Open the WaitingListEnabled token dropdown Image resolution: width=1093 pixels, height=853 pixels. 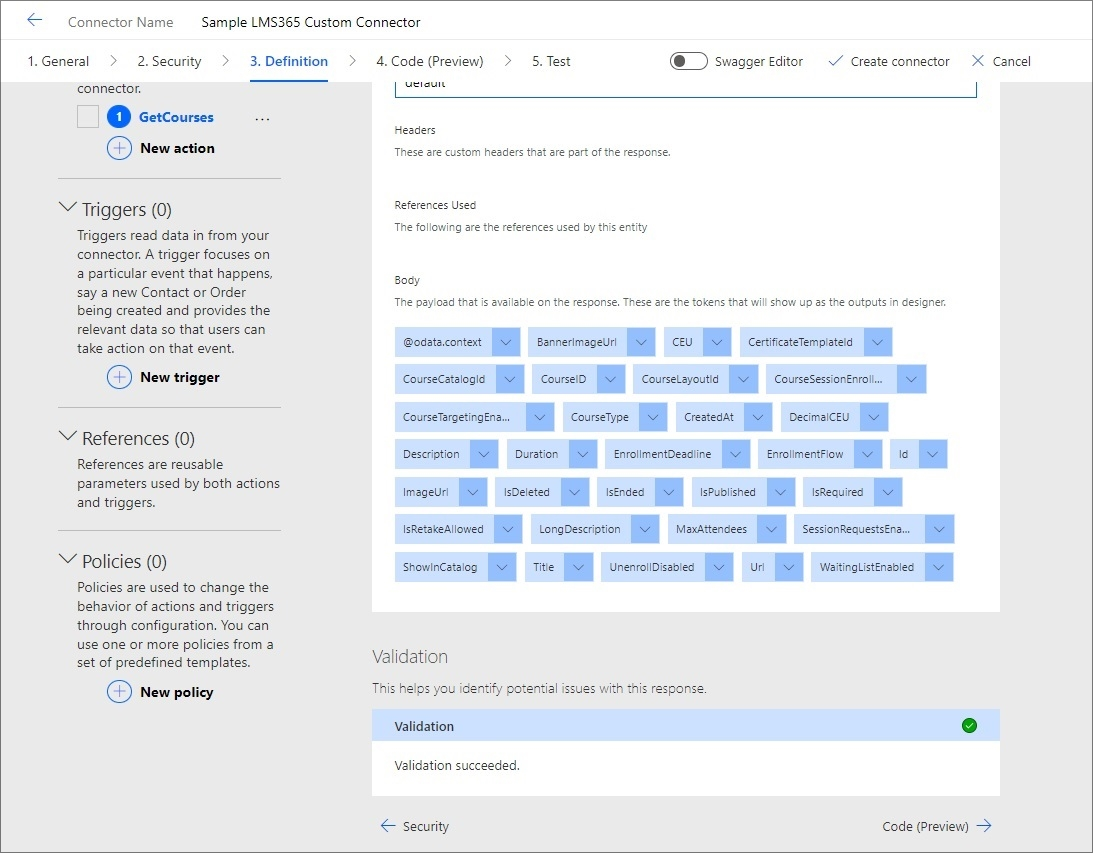pos(938,567)
